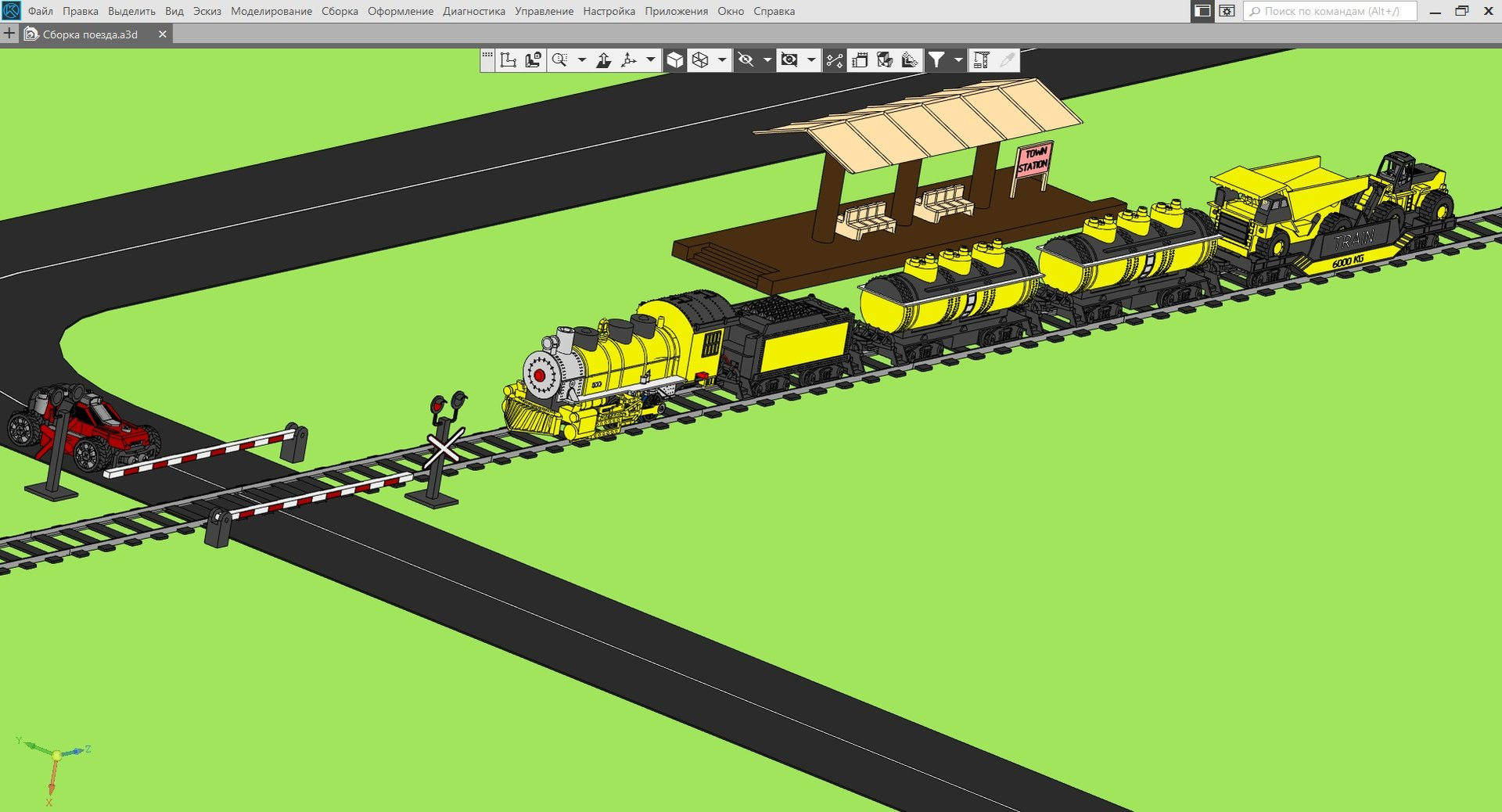Image resolution: width=1502 pixels, height=812 pixels.
Task: Click the quick toolbar drag handle
Action: pyautogui.click(x=487, y=59)
